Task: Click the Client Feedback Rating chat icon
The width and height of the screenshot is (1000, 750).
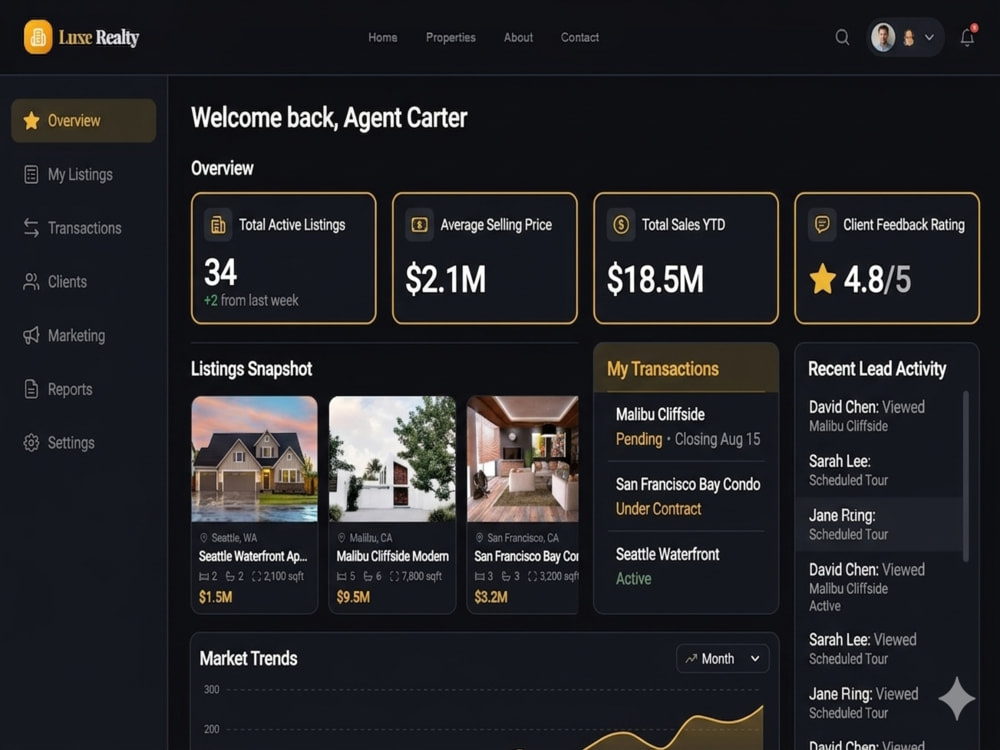Action: click(822, 224)
